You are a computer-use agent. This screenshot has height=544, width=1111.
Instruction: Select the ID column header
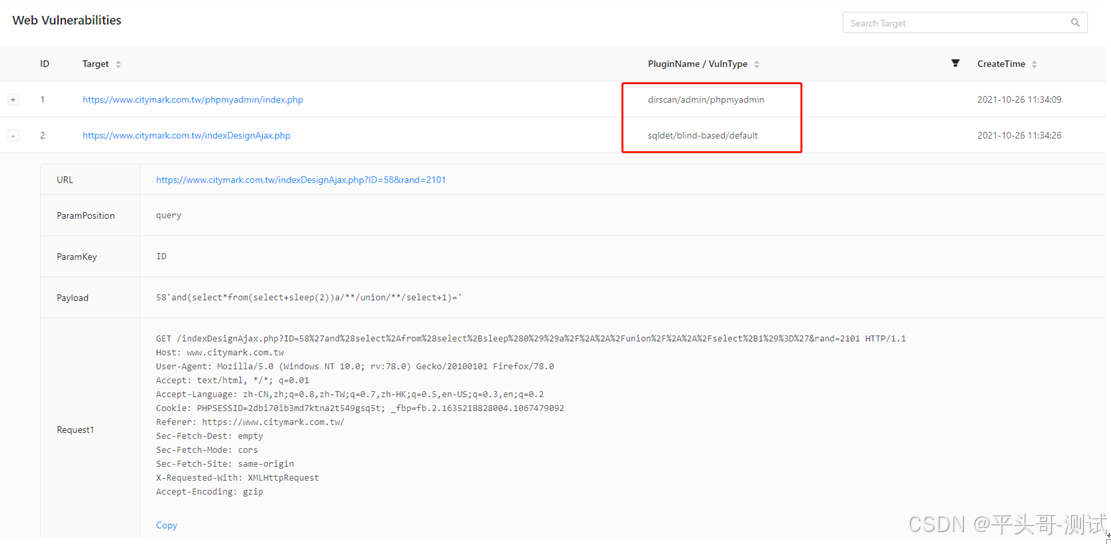(x=45, y=64)
